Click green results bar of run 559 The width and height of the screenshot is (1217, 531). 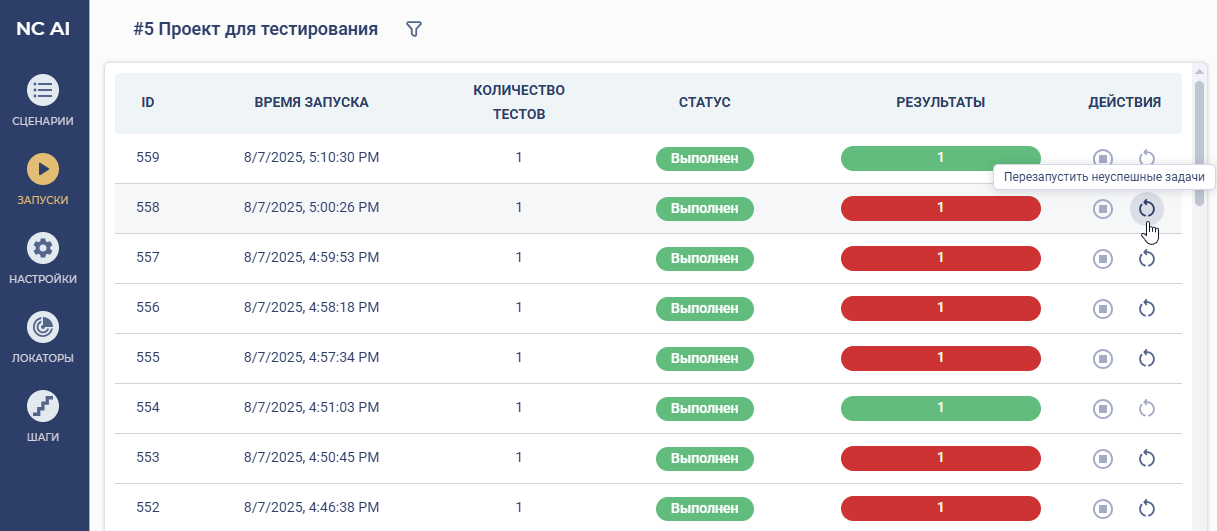click(x=940, y=158)
